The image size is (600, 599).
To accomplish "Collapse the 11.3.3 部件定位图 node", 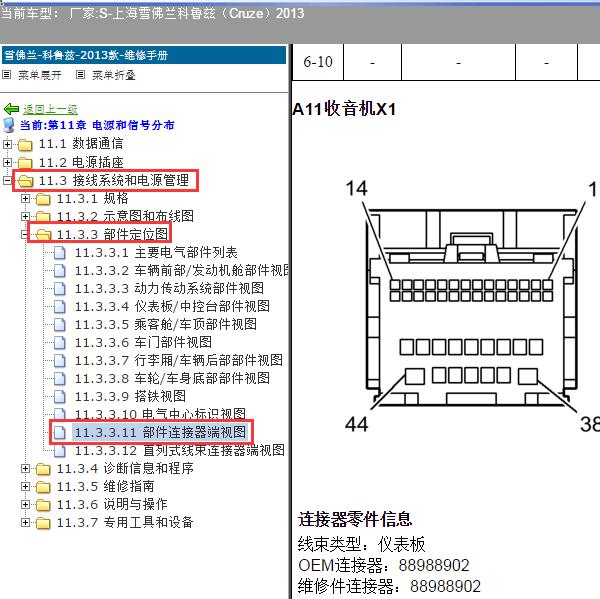I will pos(25,234).
